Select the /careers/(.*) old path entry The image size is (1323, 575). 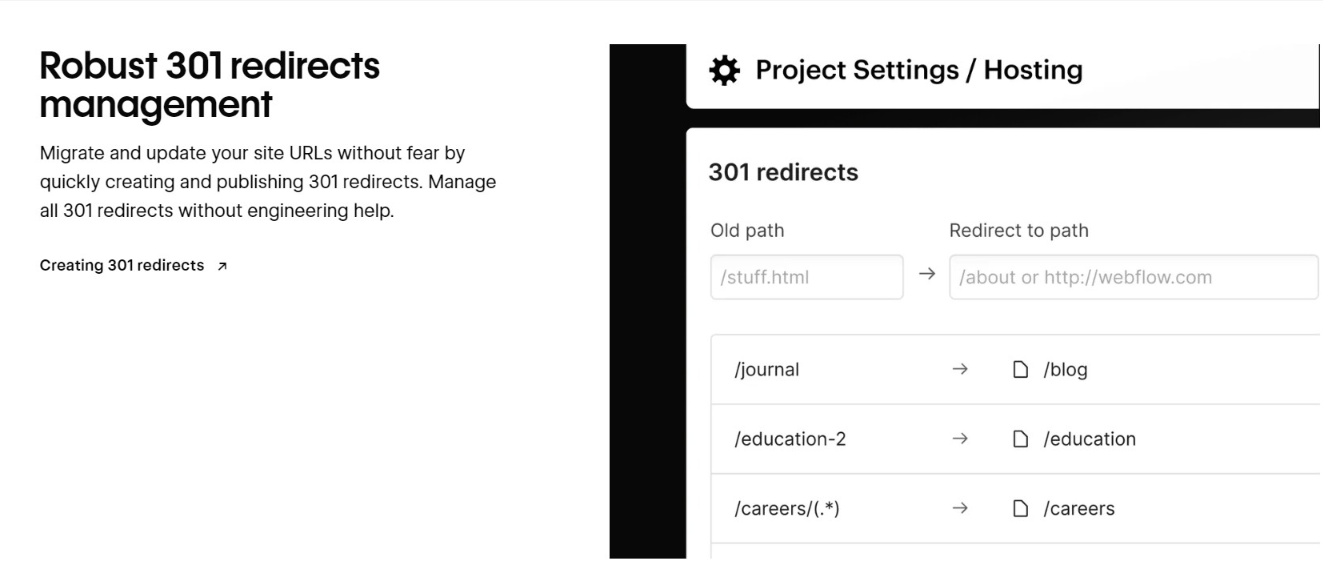(787, 509)
